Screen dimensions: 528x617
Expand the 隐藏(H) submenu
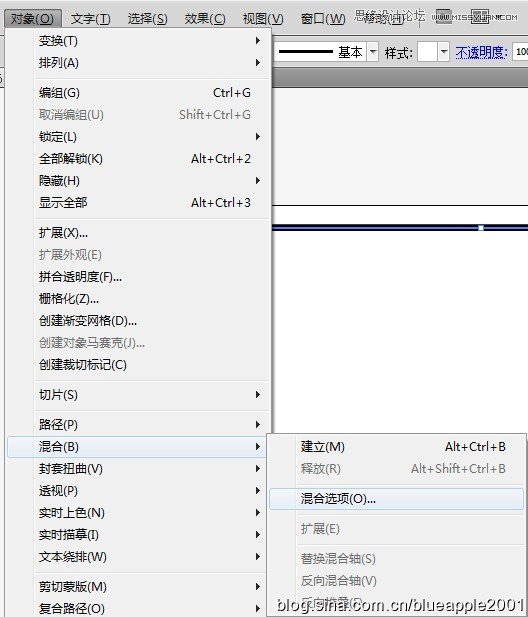[x=151, y=181]
